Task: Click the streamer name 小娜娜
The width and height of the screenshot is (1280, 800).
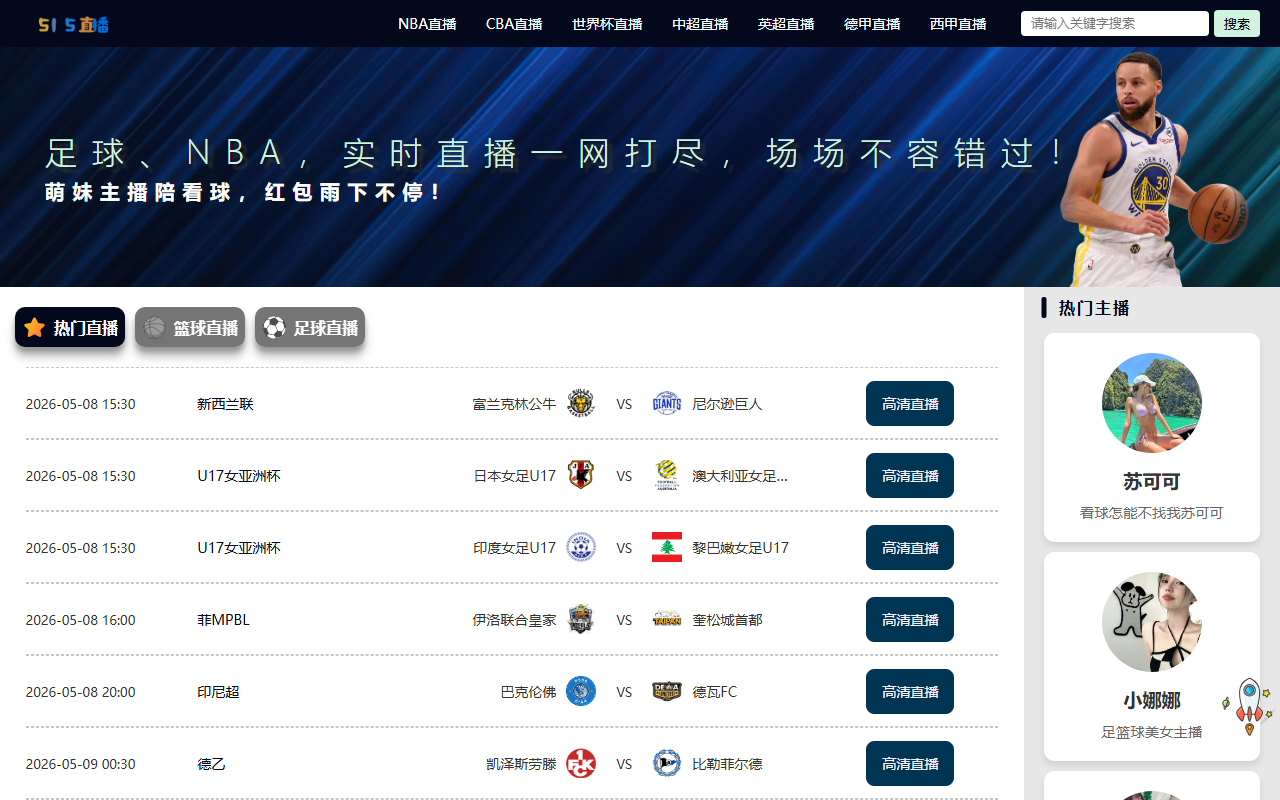Action: click(1152, 700)
